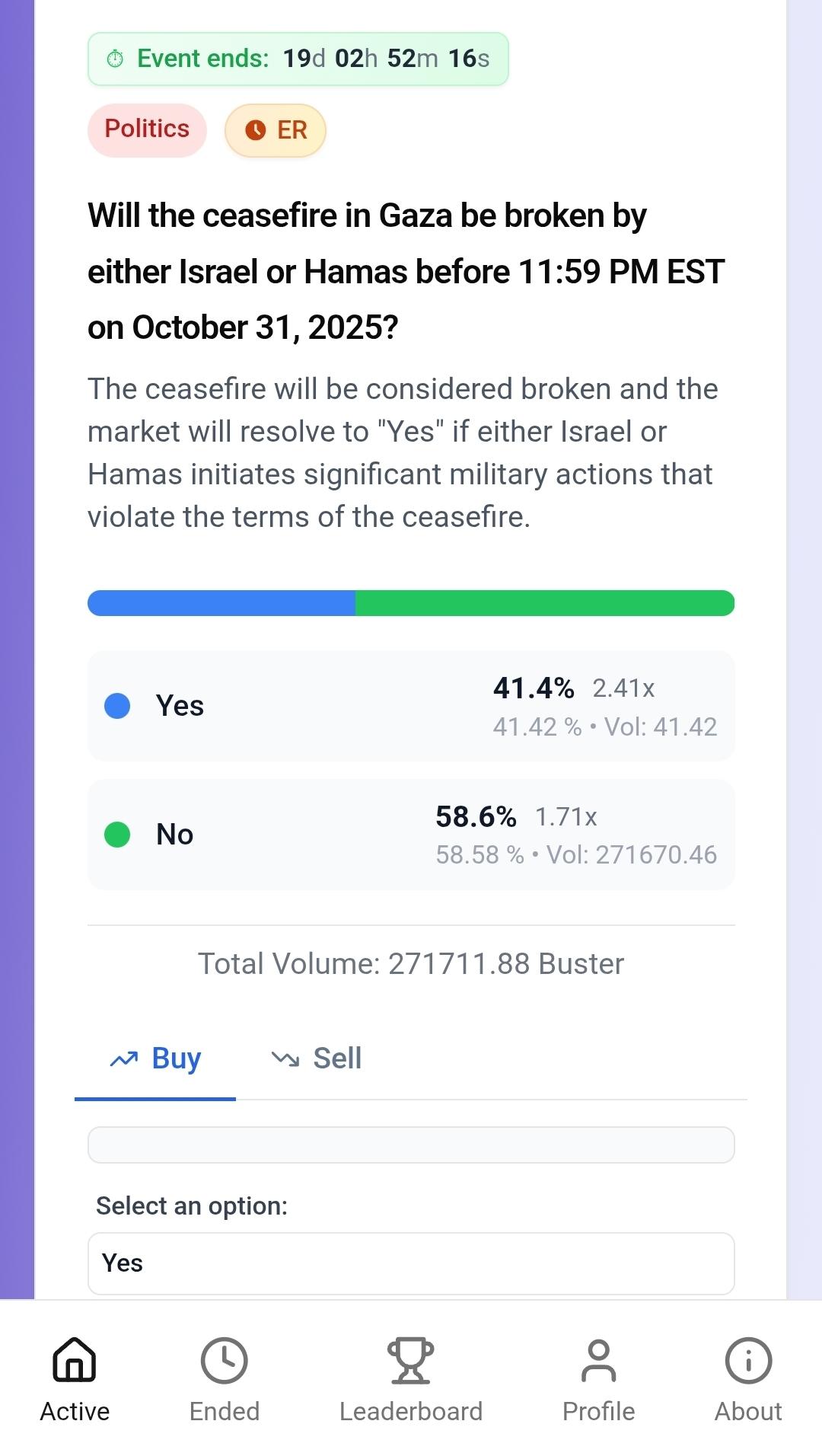Click the Yes outcome row

tap(411, 706)
